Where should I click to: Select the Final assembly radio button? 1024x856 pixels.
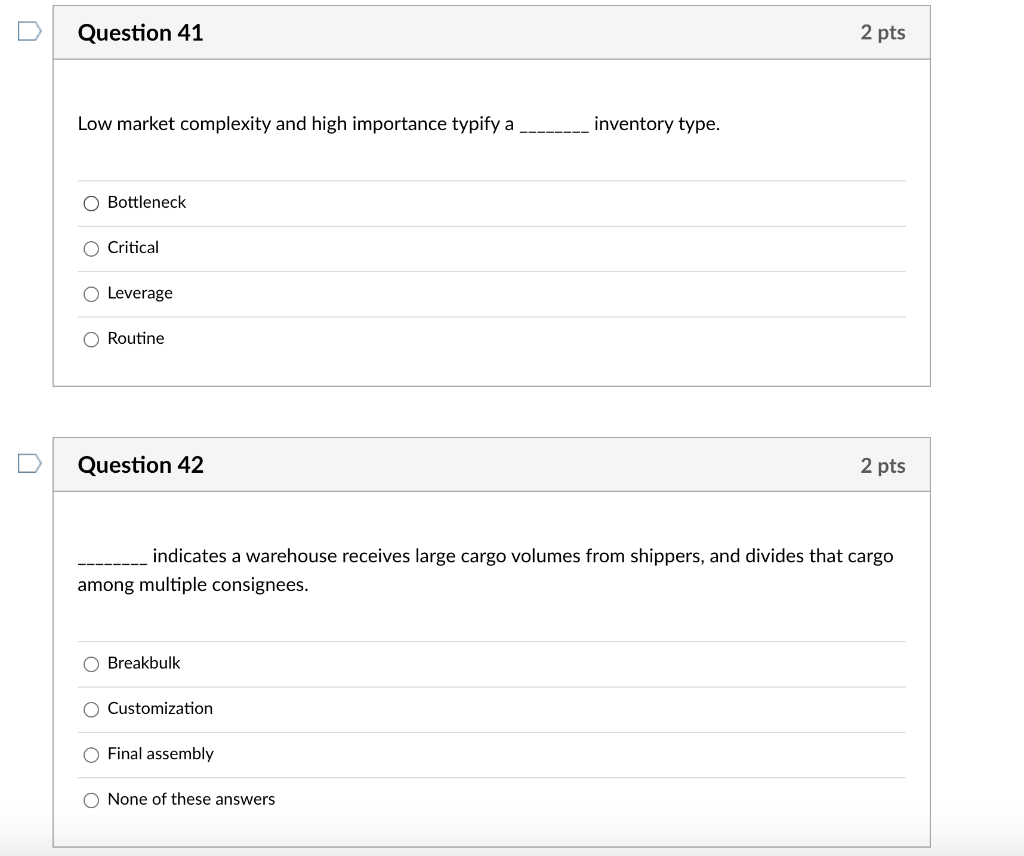coord(91,755)
